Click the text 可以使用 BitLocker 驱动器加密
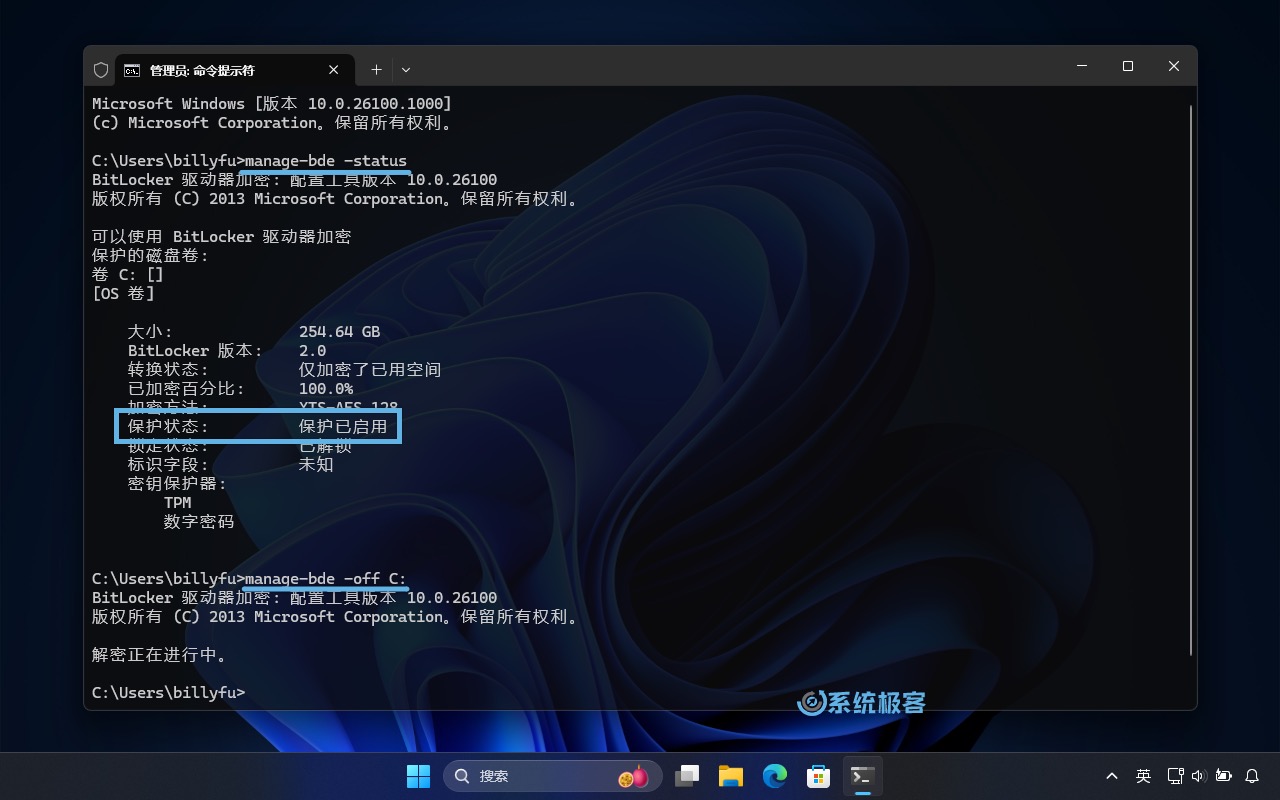Image resolution: width=1280 pixels, height=800 pixels. (x=221, y=237)
